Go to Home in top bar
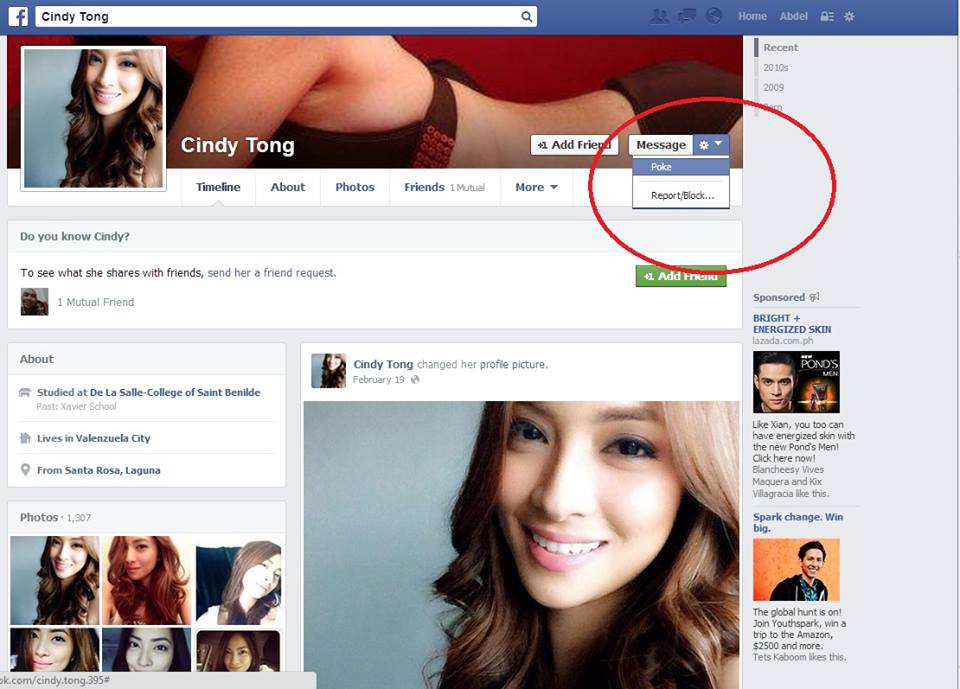The width and height of the screenshot is (960, 689). coord(752,17)
